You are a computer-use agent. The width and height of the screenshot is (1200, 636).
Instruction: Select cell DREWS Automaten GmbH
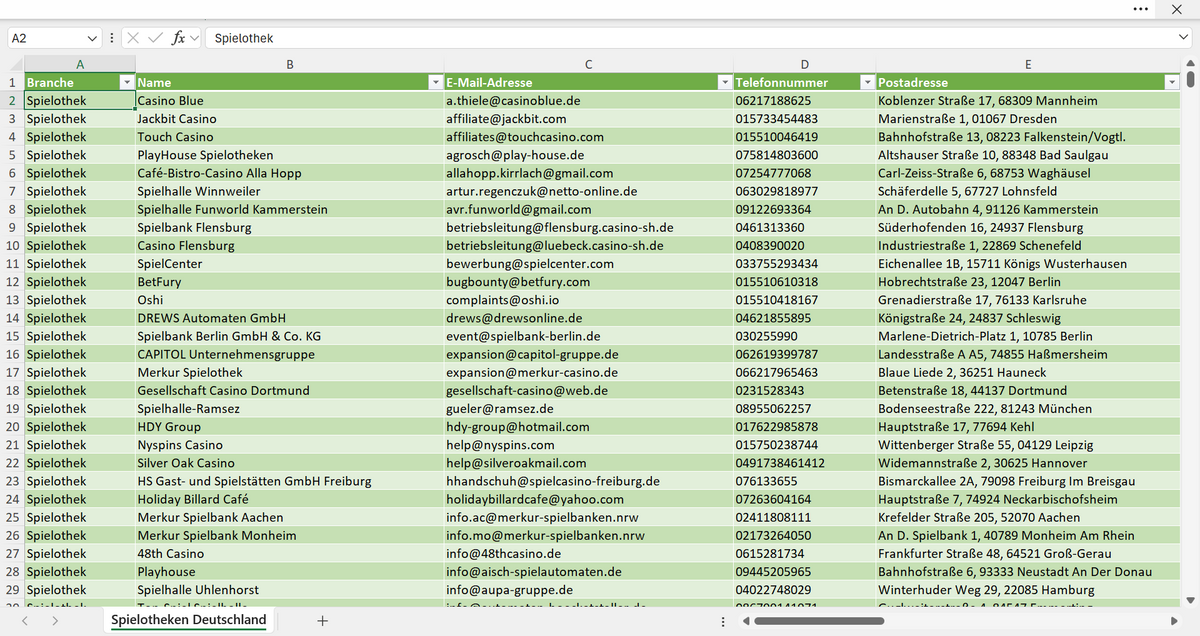click(289, 318)
